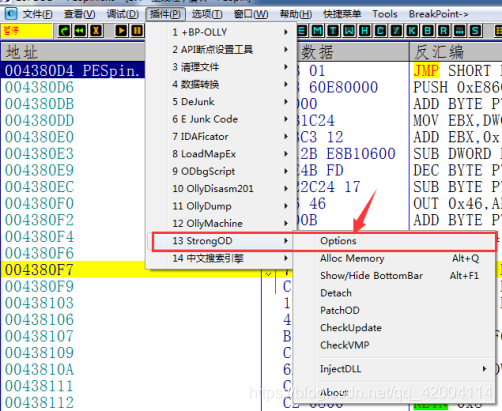Open the Executable modules (E) window icon
The width and height of the screenshot is (502, 411).
[302, 31]
